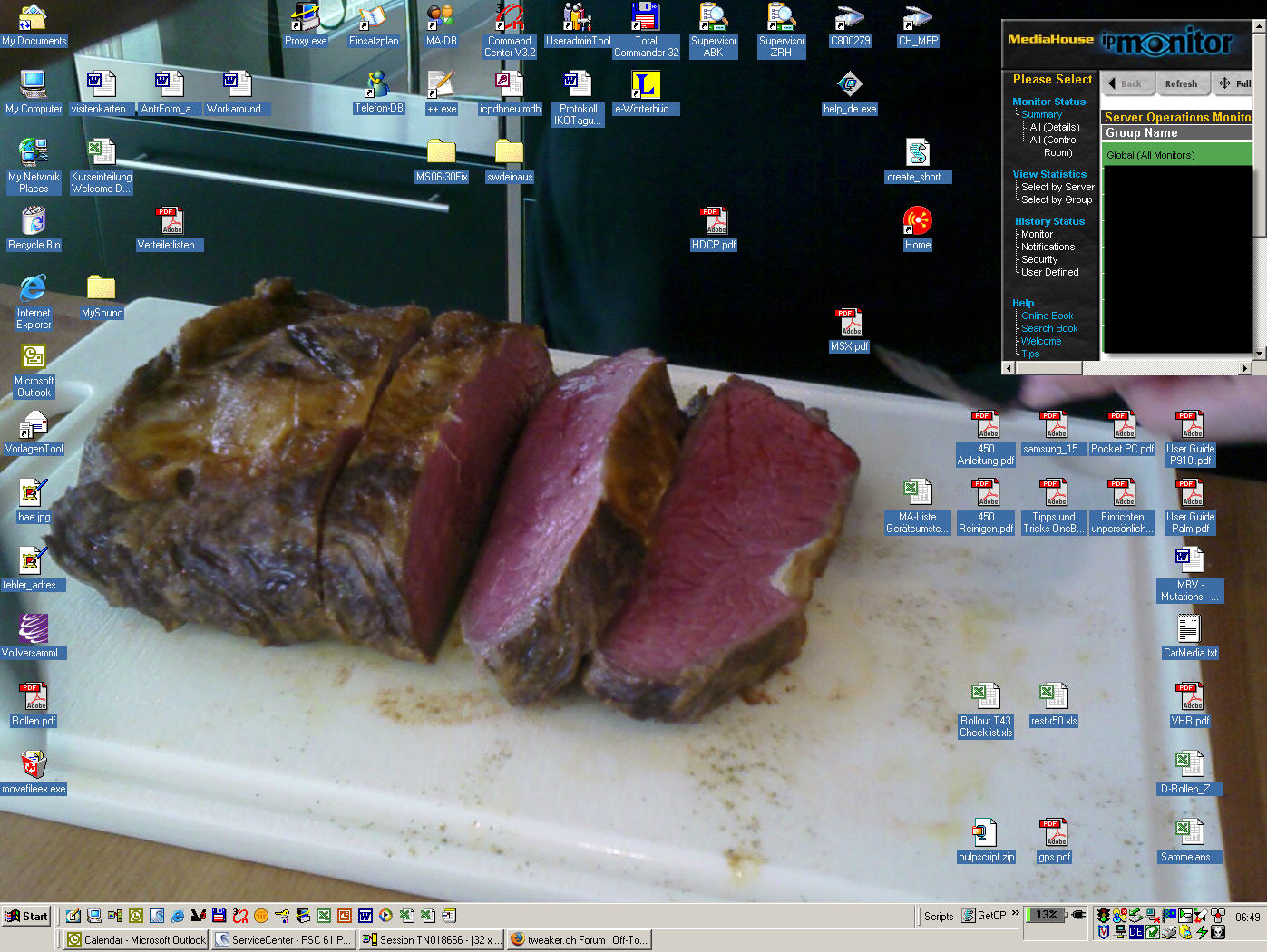The width and height of the screenshot is (1267, 952).
Task: Open the CarMedia.txt file icon
Action: pyautogui.click(x=1189, y=630)
